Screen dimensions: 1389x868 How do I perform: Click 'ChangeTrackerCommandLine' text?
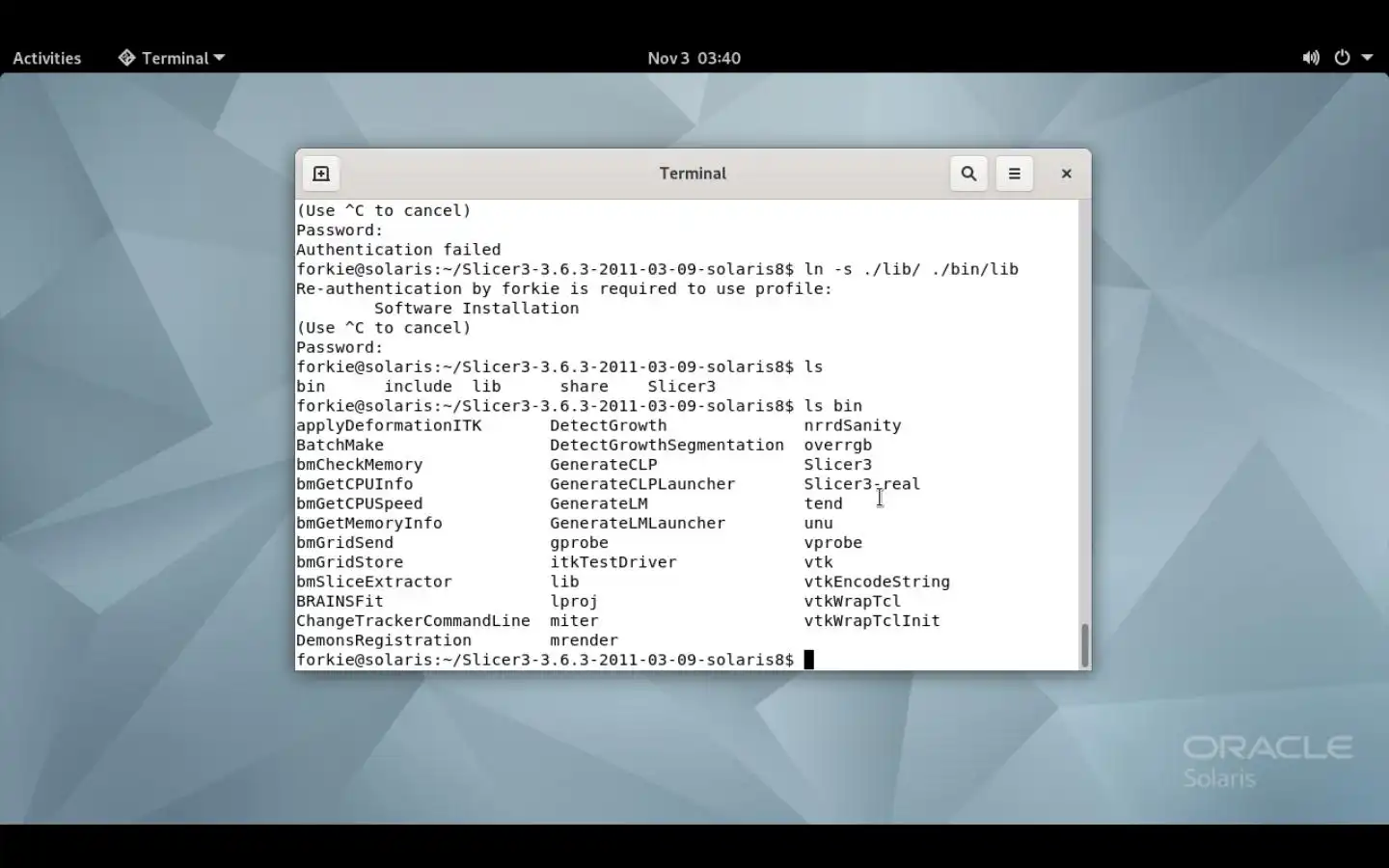point(413,620)
